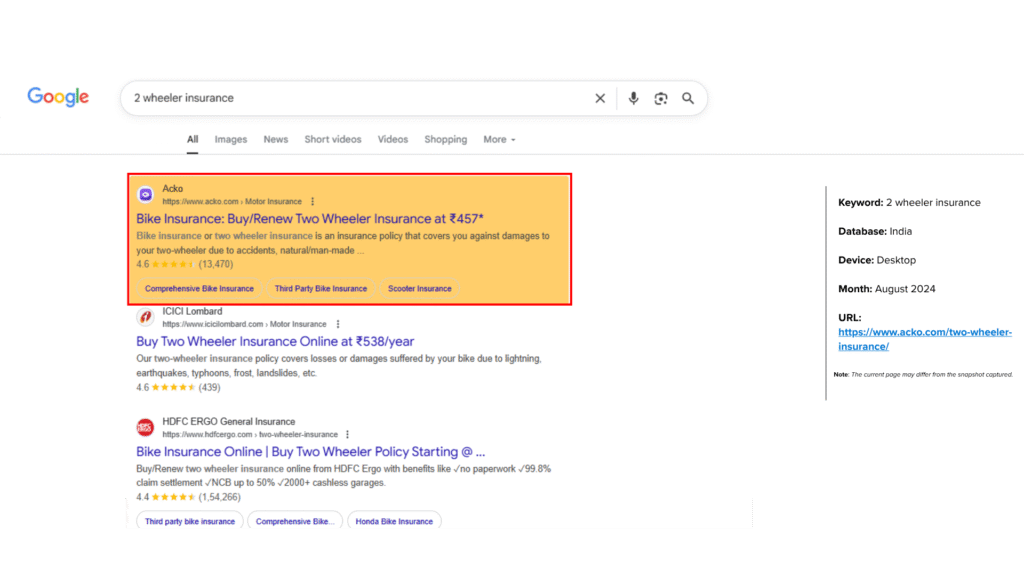This screenshot has width=1024, height=576.
Task: Open the three-dot menu on the HDFC ERGO result
Action: point(347,434)
